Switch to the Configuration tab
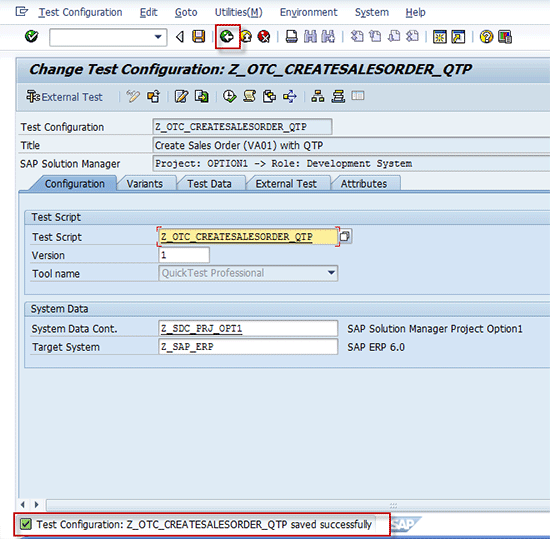550x539 pixels. pyautogui.click(x=74, y=184)
